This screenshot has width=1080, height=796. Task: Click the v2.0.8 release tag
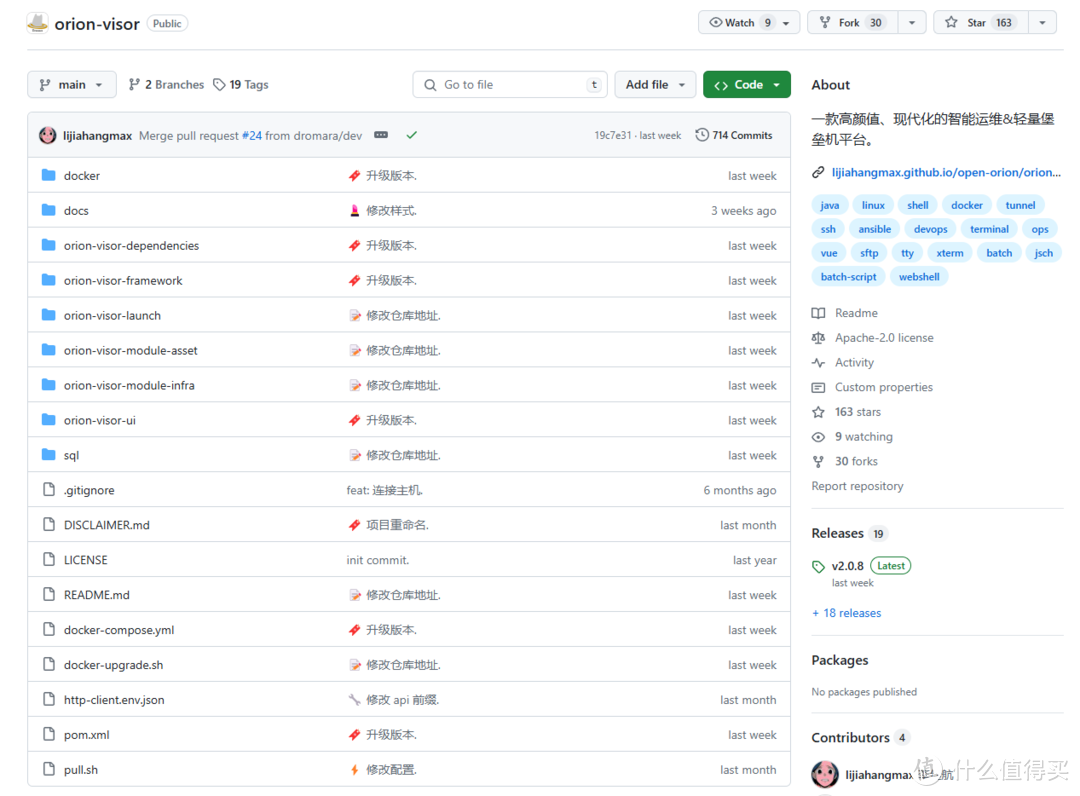click(x=847, y=566)
